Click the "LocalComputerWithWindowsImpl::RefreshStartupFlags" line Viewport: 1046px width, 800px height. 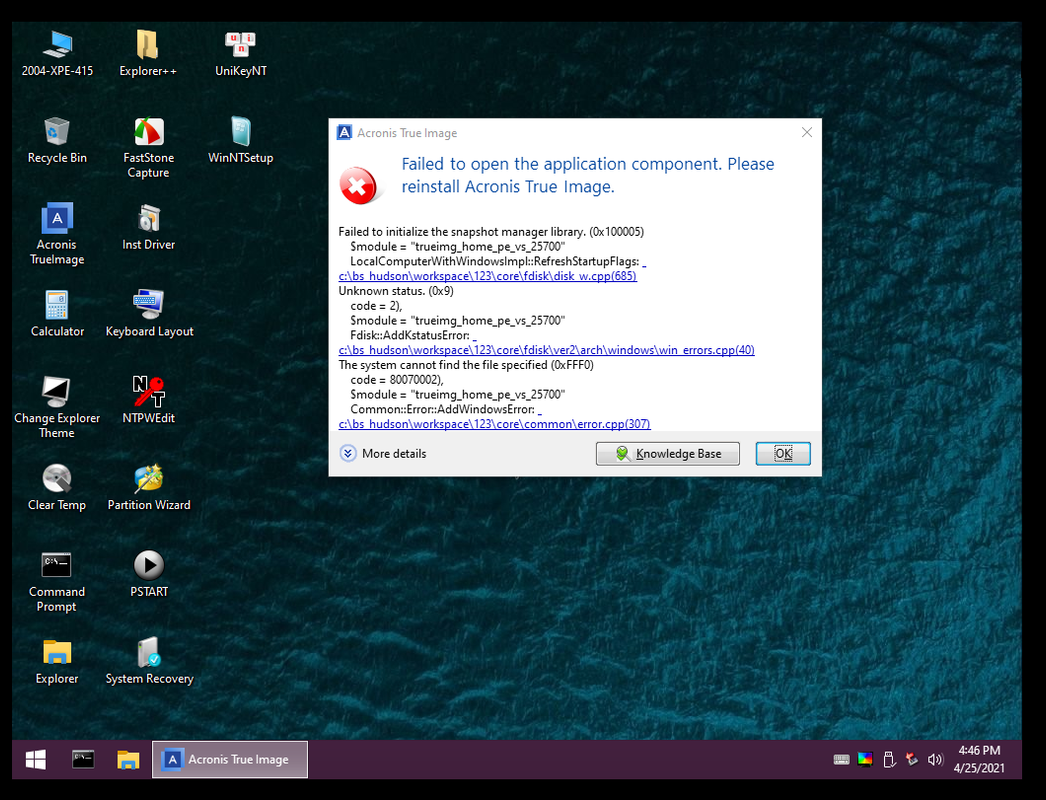tap(494, 262)
